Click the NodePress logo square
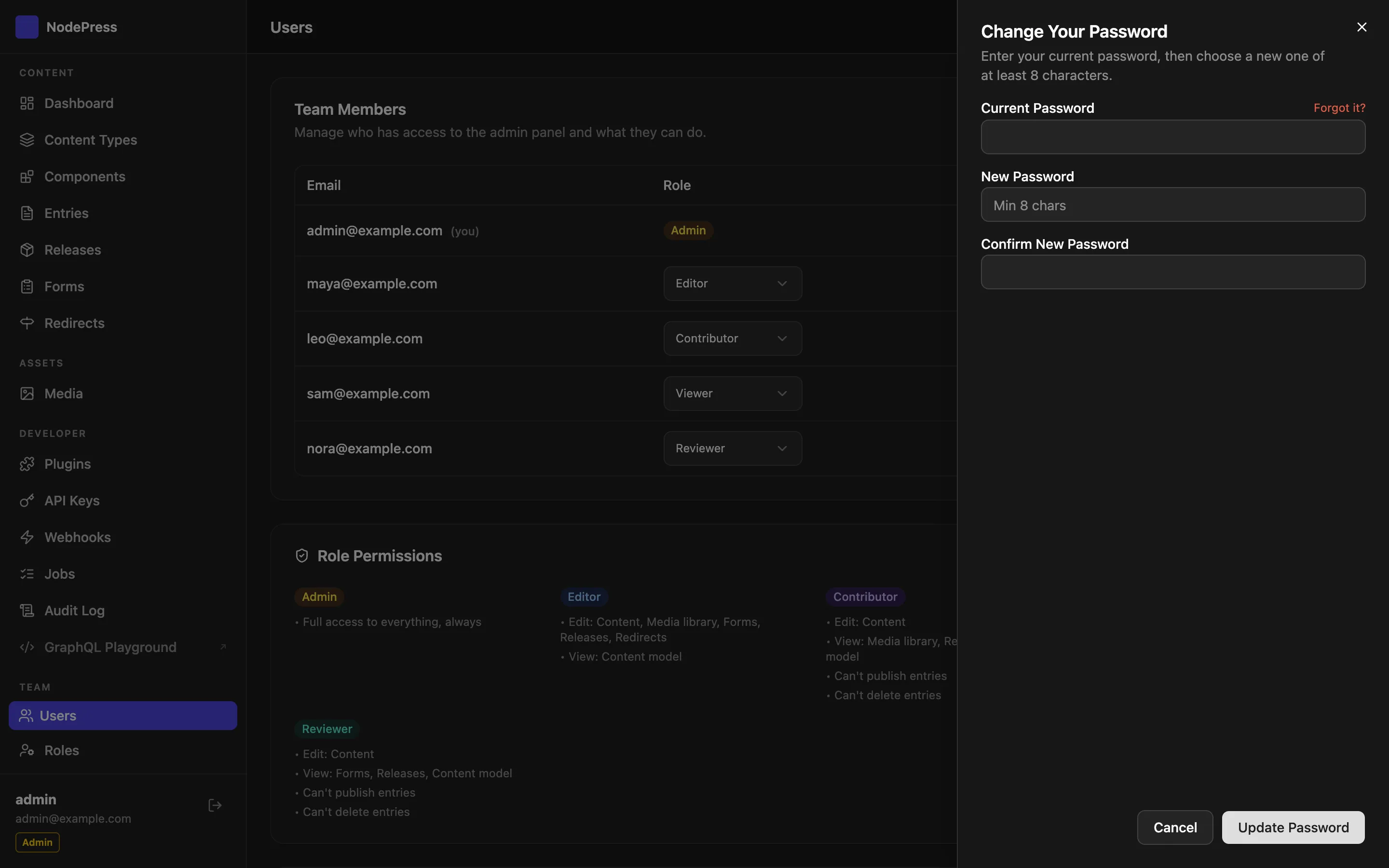Image resolution: width=1389 pixels, height=868 pixels. (x=27, y=27)
